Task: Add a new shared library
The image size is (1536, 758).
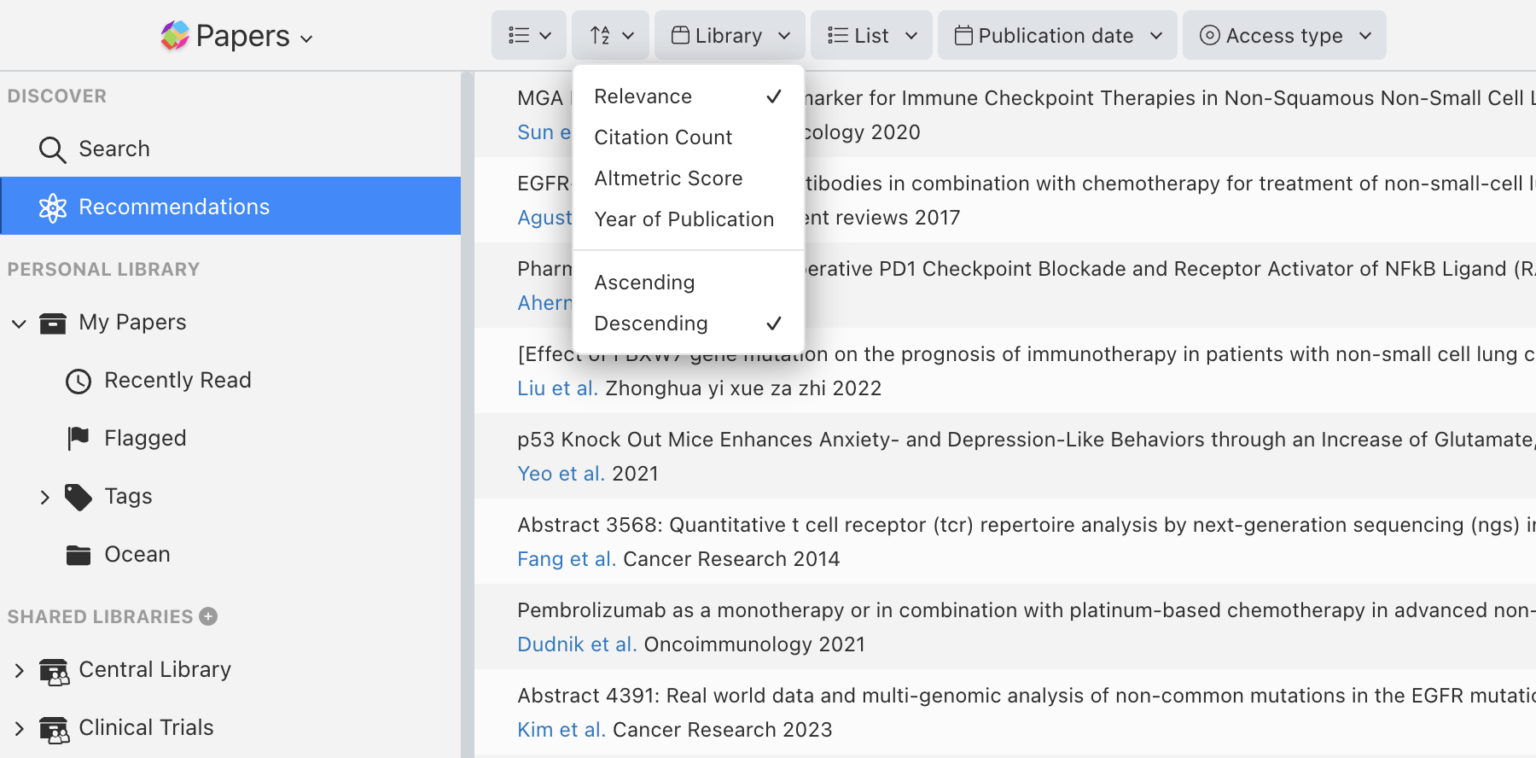Action: coord(207,616)
